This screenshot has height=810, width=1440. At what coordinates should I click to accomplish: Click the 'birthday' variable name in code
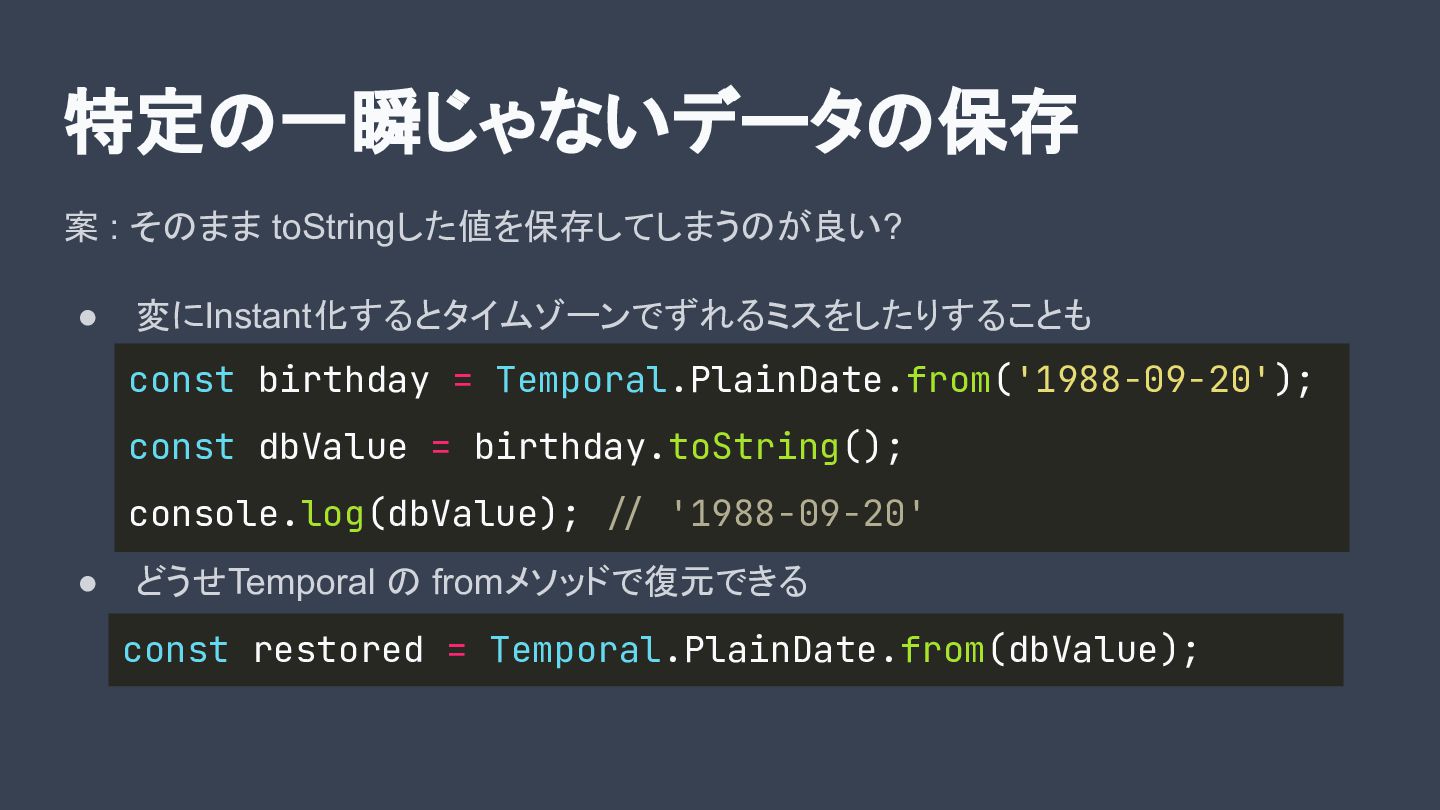tap(343, 380)
